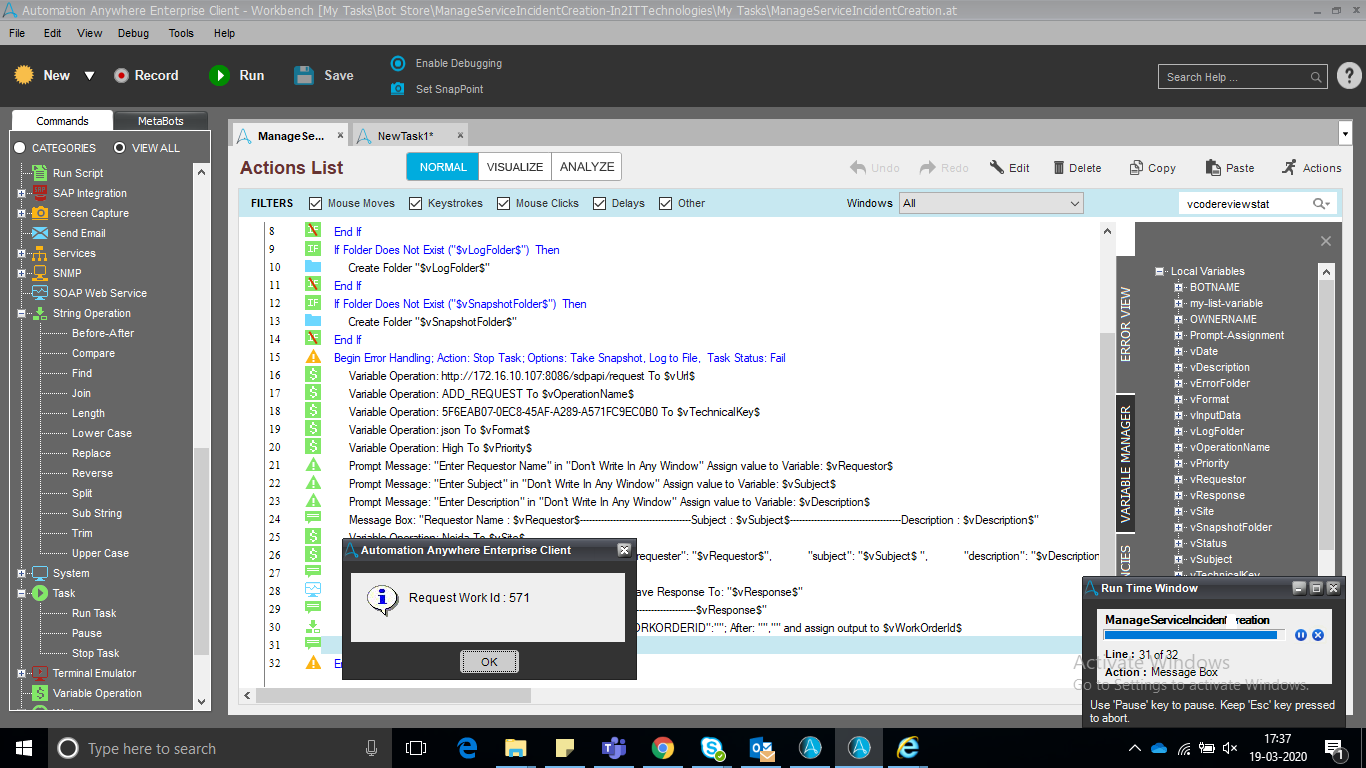Viewport: 1366px width, 768px height.
Task: Open the ERROR VIEW side tab
Action: click(1126, 325)
